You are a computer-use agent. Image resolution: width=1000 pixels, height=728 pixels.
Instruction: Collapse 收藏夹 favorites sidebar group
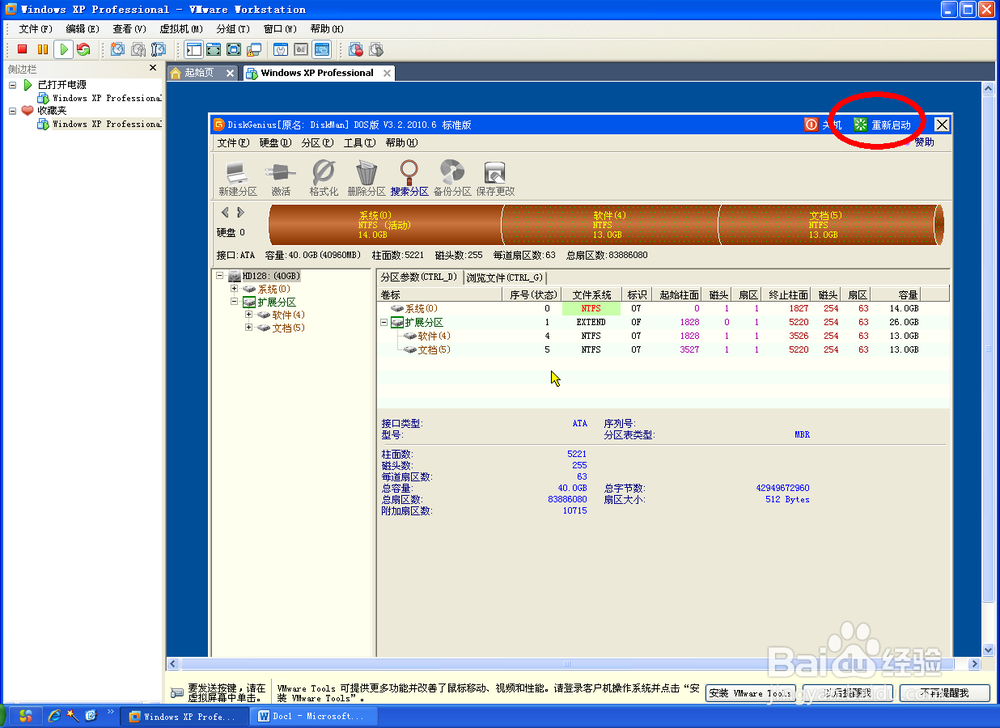(x=12, y=111)
